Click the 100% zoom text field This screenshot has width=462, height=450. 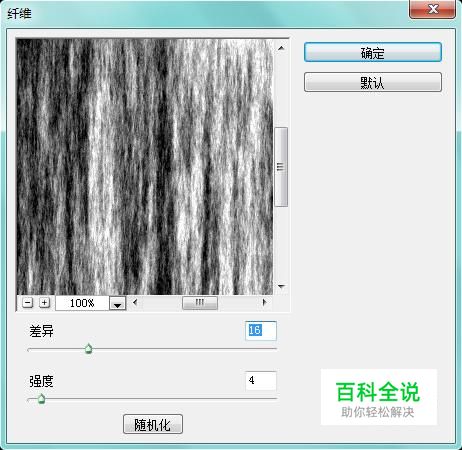(82, 303)
